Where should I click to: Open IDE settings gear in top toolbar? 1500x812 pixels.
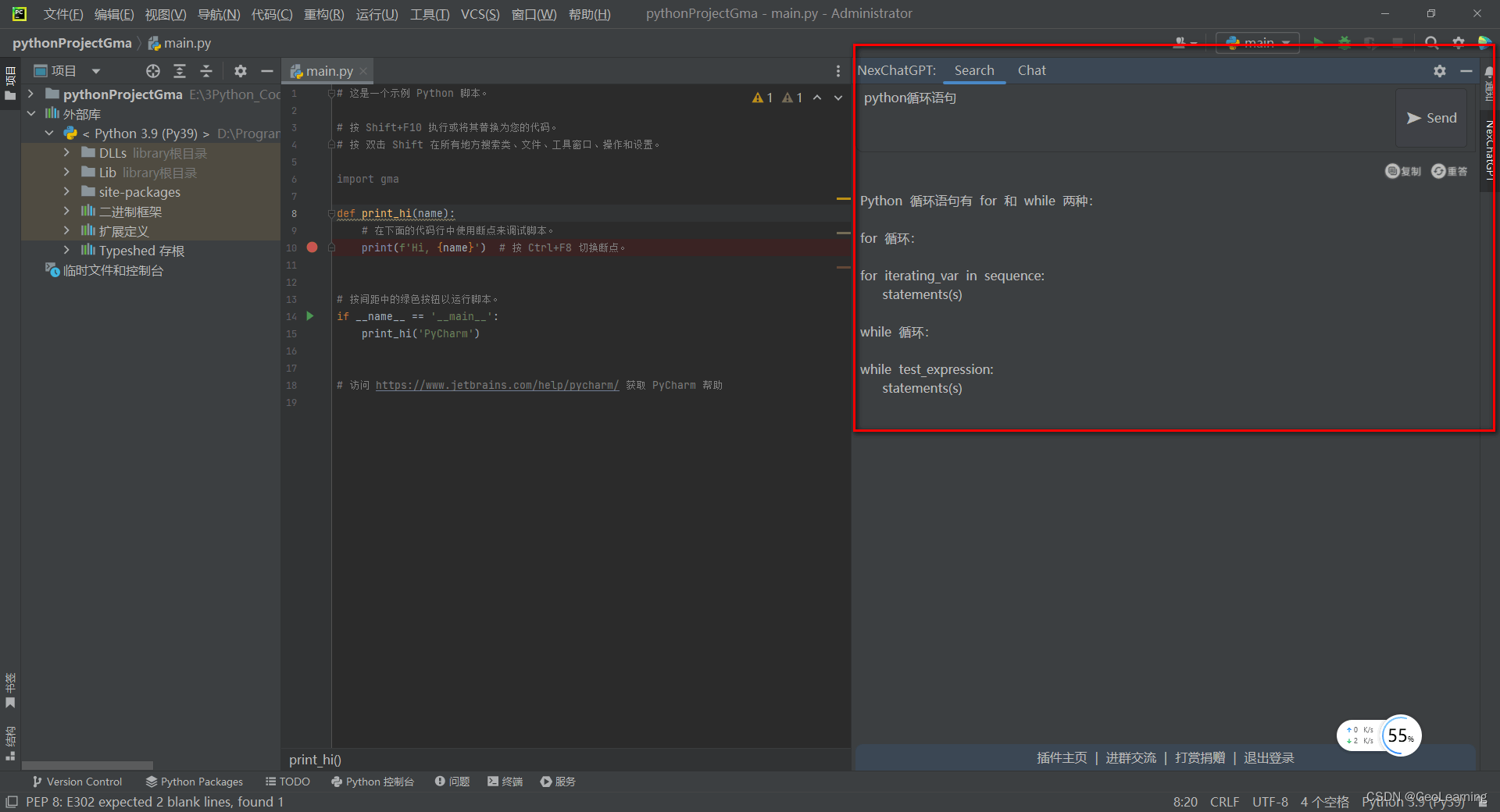tap(1459, 42)
